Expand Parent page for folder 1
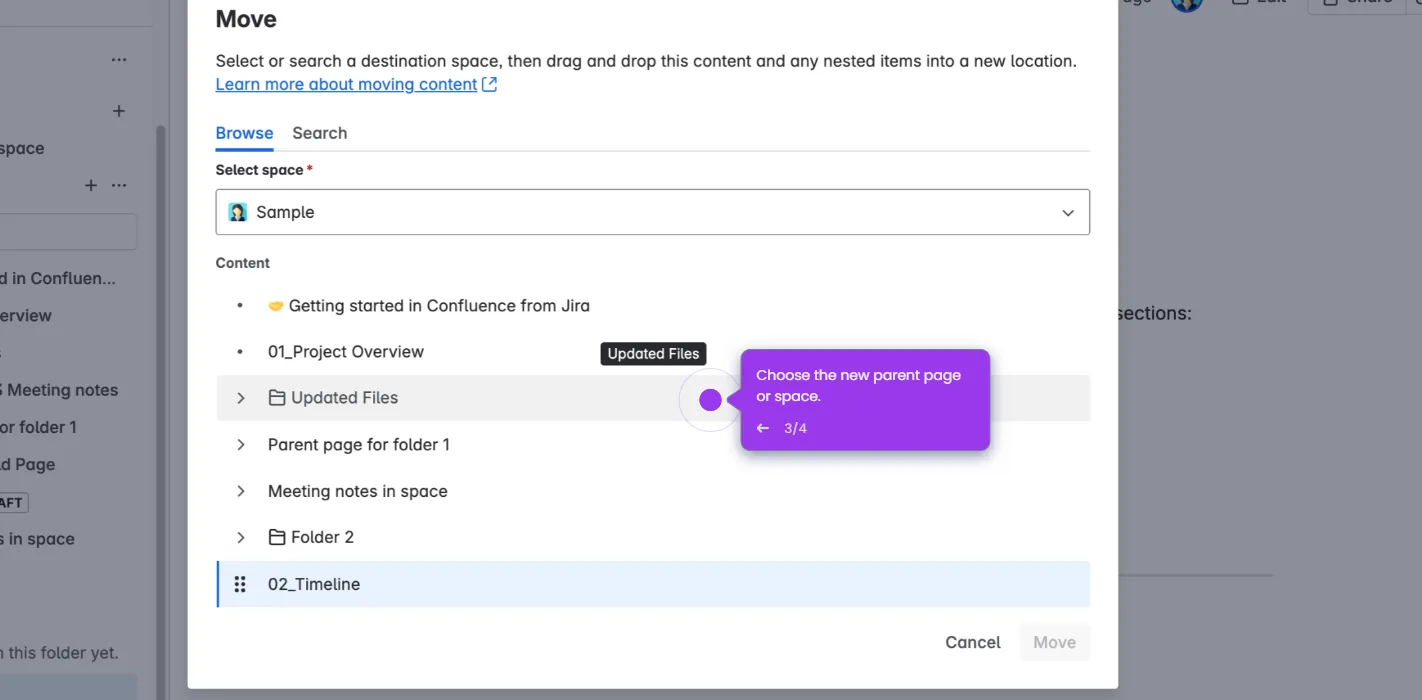This screenshot has height=700, width=1422. click(x=240, y=444)
